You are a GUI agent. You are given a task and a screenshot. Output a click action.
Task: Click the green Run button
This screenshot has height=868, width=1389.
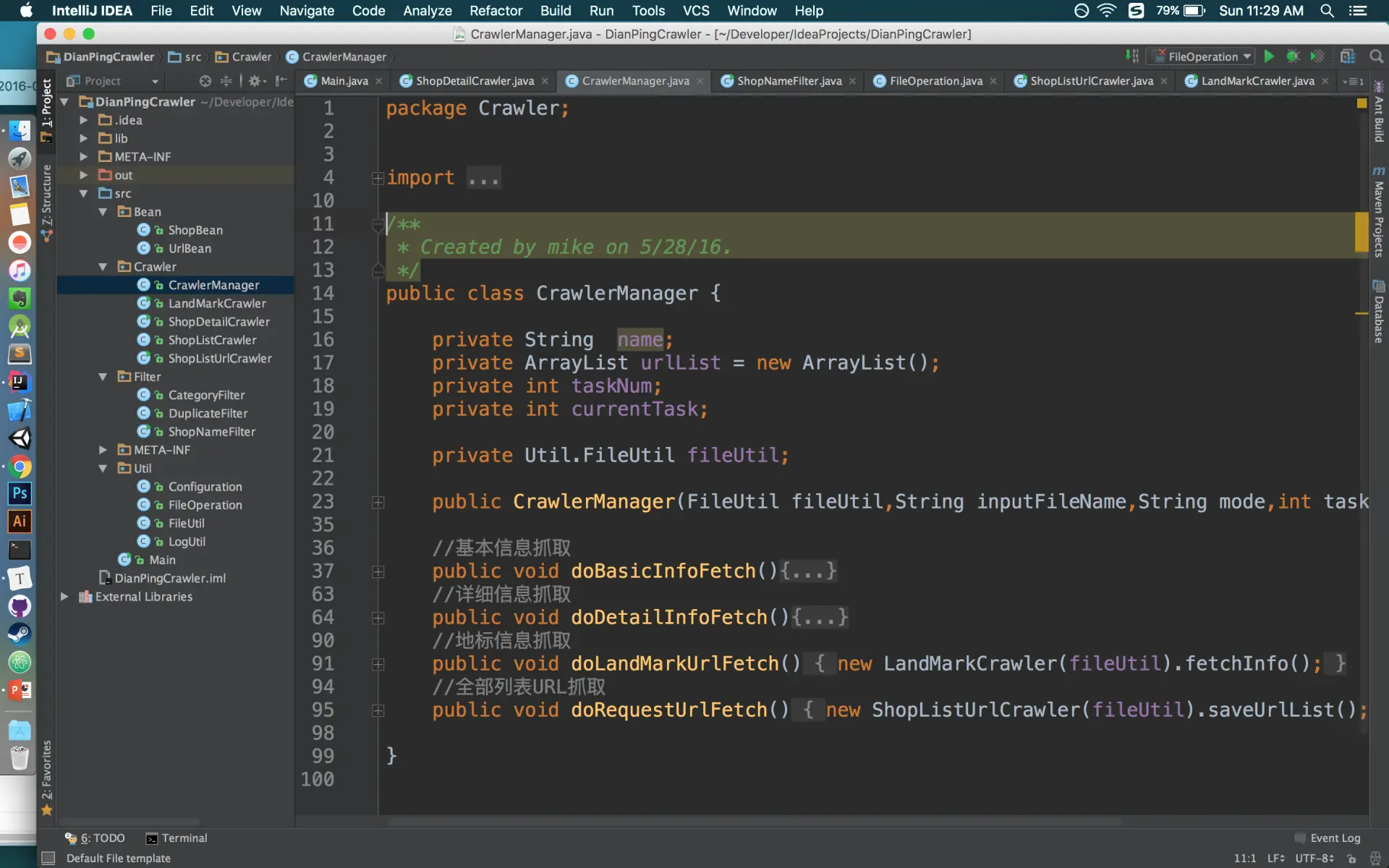[1269, 56]
